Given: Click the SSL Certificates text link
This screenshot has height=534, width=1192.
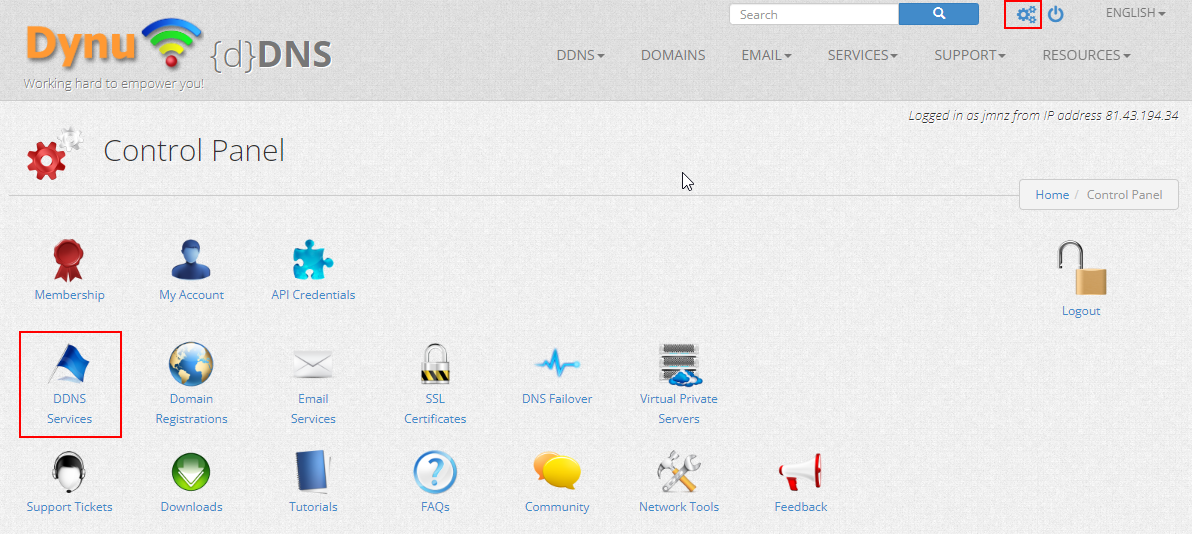Looking at the screenshot, I should (x=435, y=408).
